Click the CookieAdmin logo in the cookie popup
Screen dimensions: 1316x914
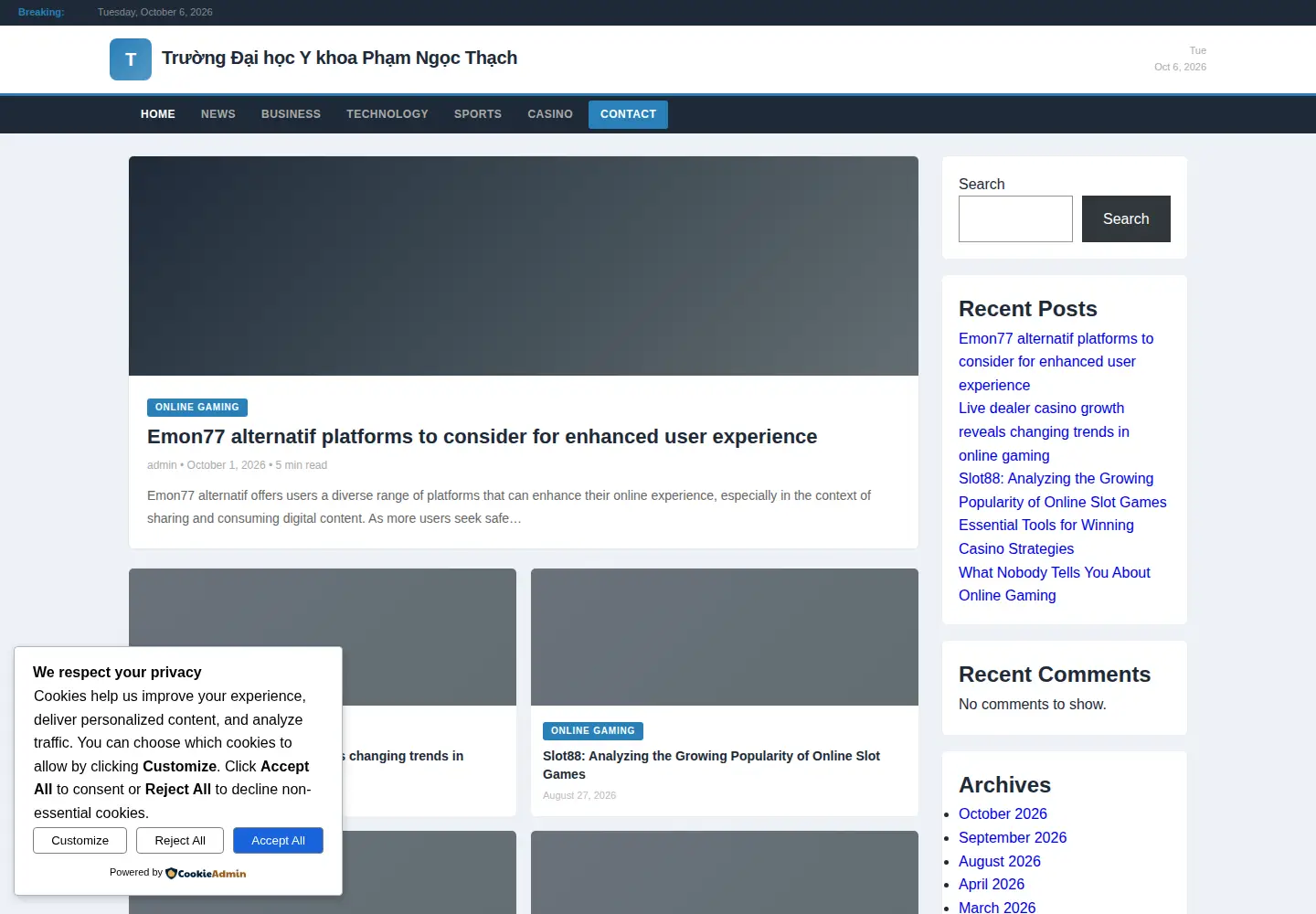206,873
